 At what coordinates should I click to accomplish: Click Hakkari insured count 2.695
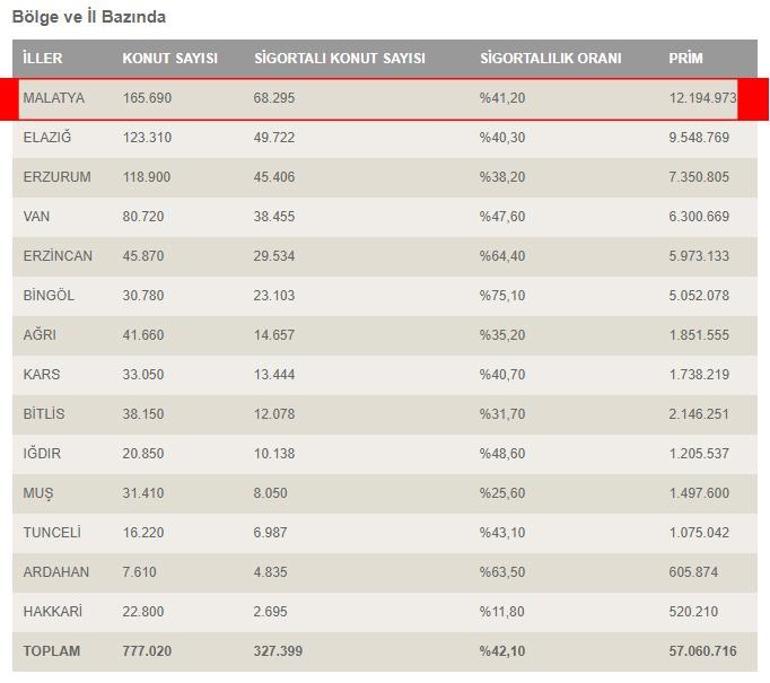[x=270, y=611]
